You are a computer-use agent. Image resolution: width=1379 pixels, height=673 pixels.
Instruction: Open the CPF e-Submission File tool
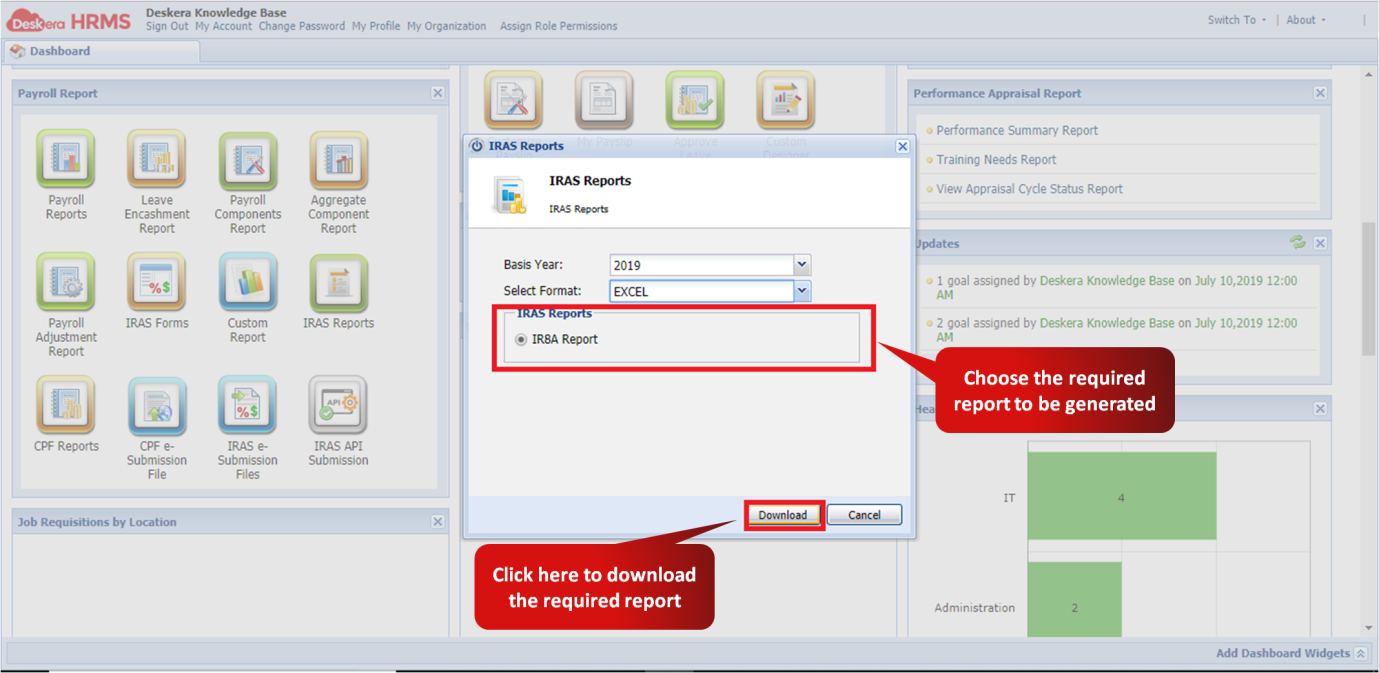[156, 406]
